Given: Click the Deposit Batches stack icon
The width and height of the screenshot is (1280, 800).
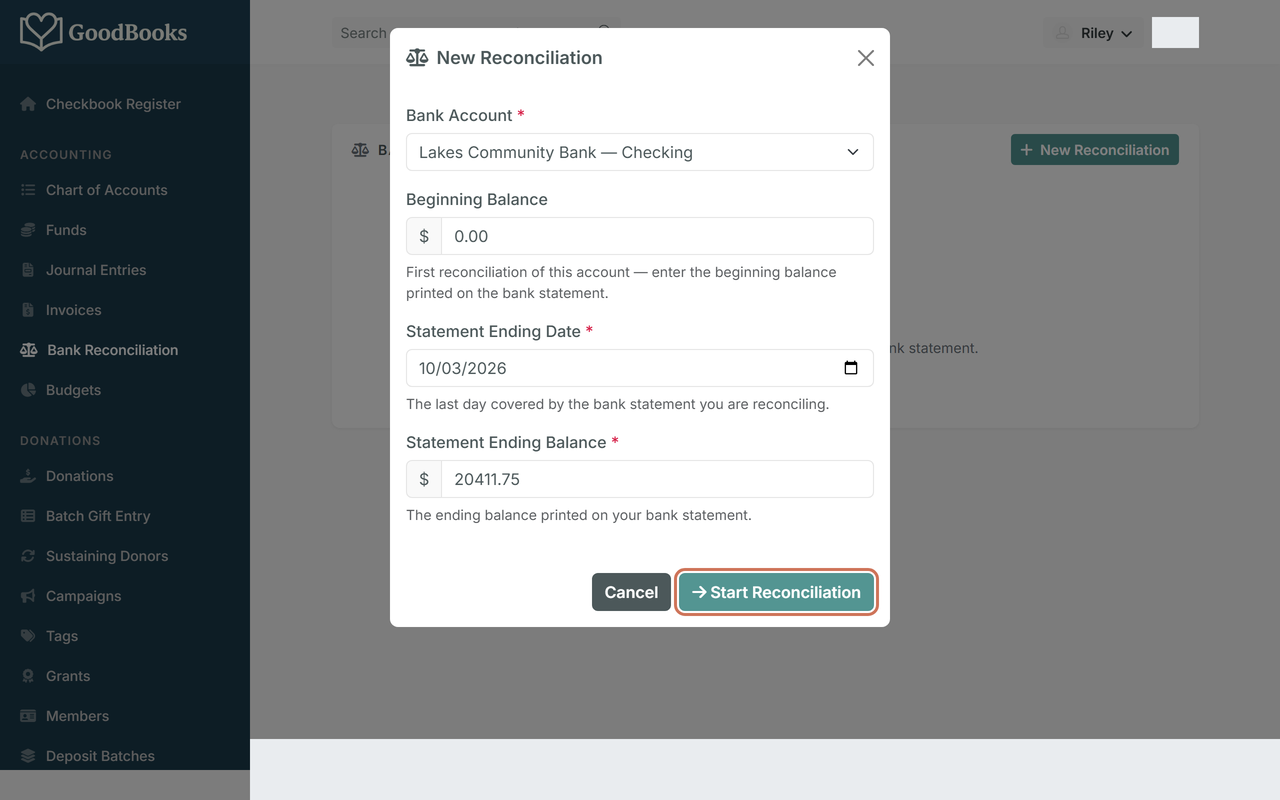Looking at the screenshot, I should (28, 756).
